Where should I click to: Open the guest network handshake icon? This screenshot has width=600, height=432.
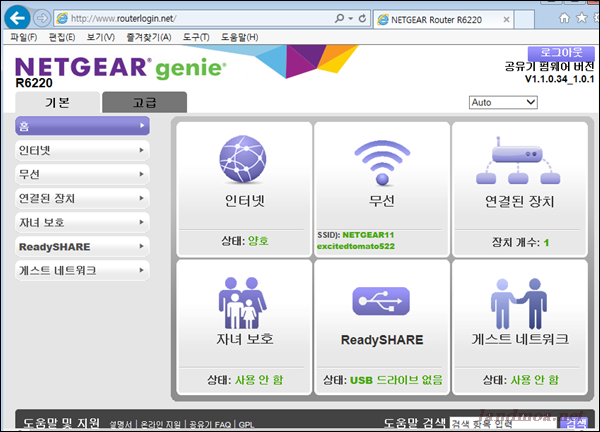coord(519,304)
